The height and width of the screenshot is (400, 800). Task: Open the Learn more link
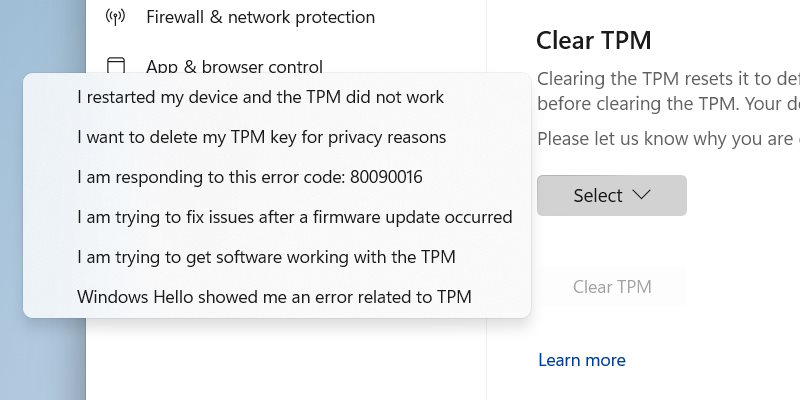pos(582,360)
